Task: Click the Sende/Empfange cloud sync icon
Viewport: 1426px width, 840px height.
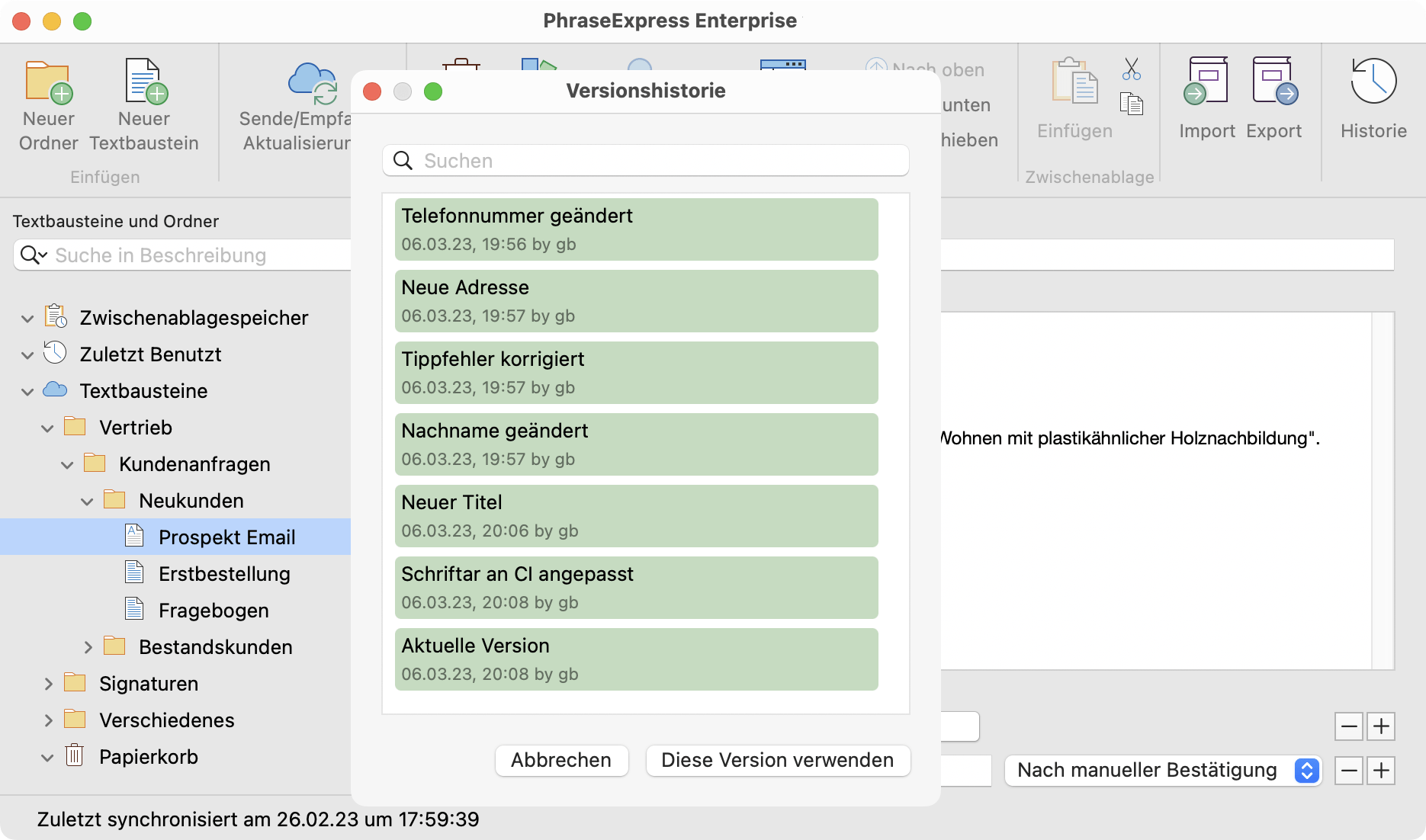Action: [x=313, y=84]
